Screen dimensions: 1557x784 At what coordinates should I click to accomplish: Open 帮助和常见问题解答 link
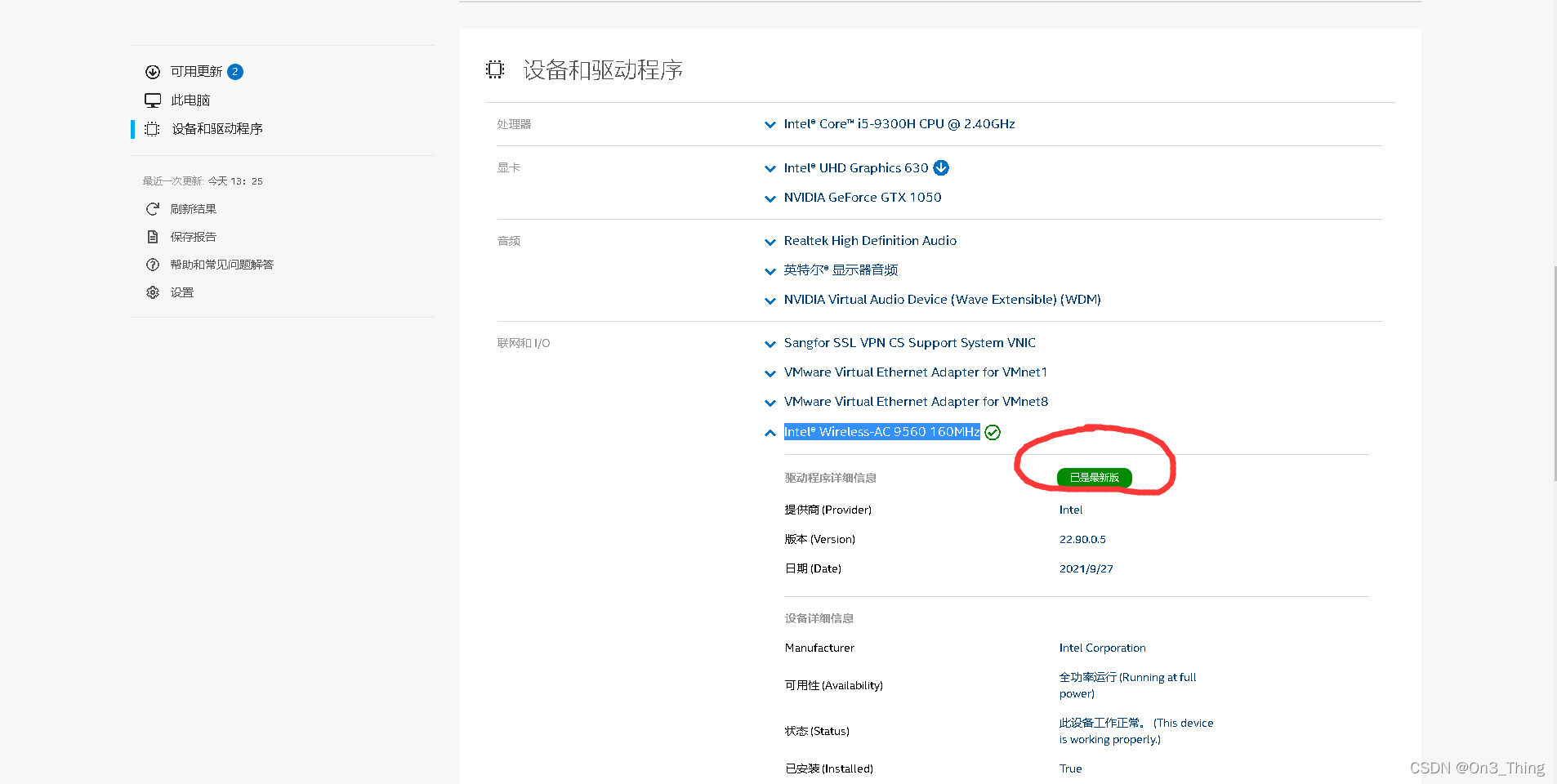[x=222, y=265]
